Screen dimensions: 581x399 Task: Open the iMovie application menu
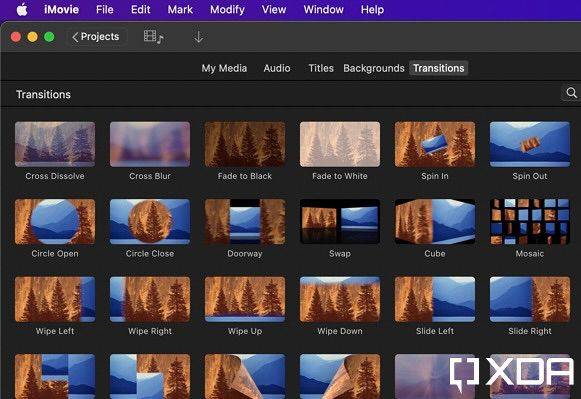pos(62,10)
